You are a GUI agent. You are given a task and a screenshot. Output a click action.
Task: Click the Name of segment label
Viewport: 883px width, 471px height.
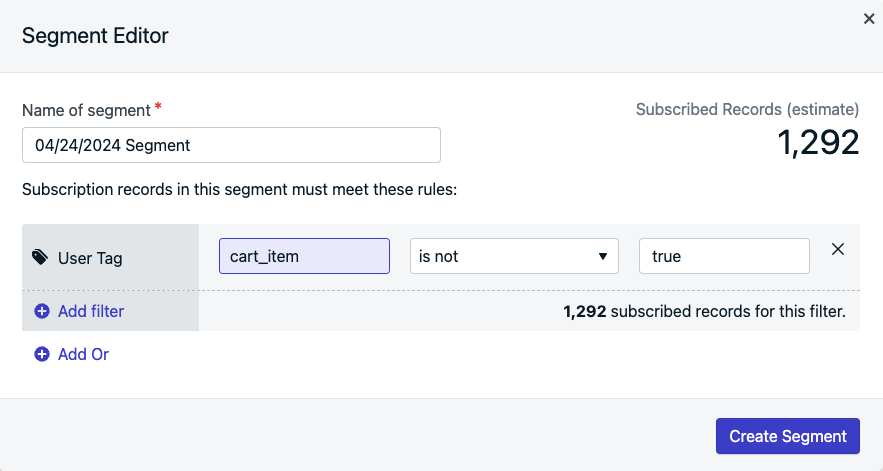pos(86,110)
